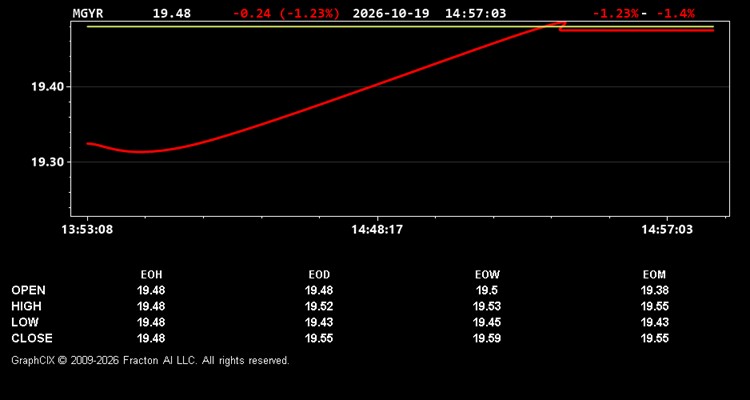Click EOD CLOSE value 19.55
Screen dimensions: 750x400
[319, 338]
